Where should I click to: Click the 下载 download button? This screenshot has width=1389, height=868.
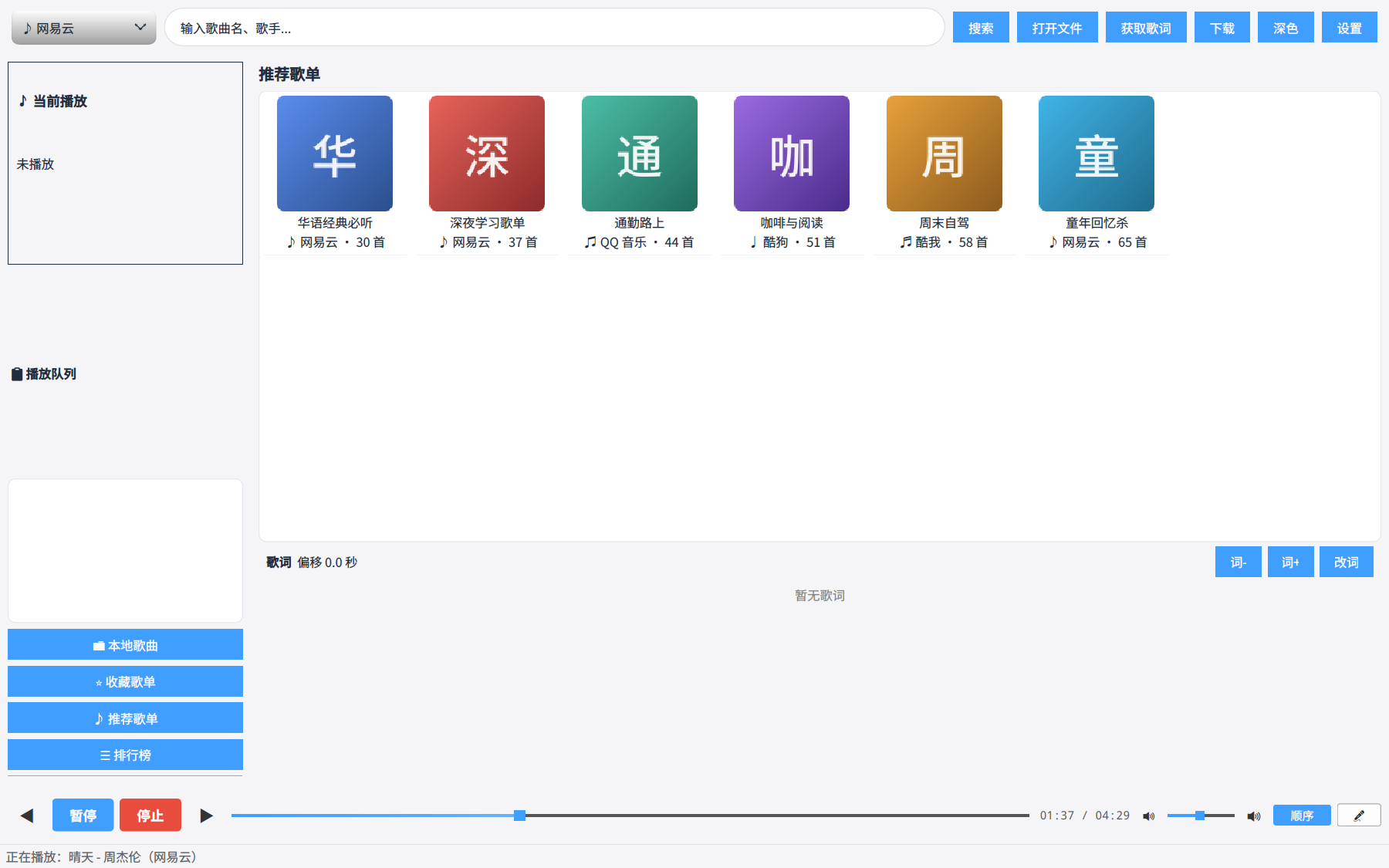(x=1222, y=28)
